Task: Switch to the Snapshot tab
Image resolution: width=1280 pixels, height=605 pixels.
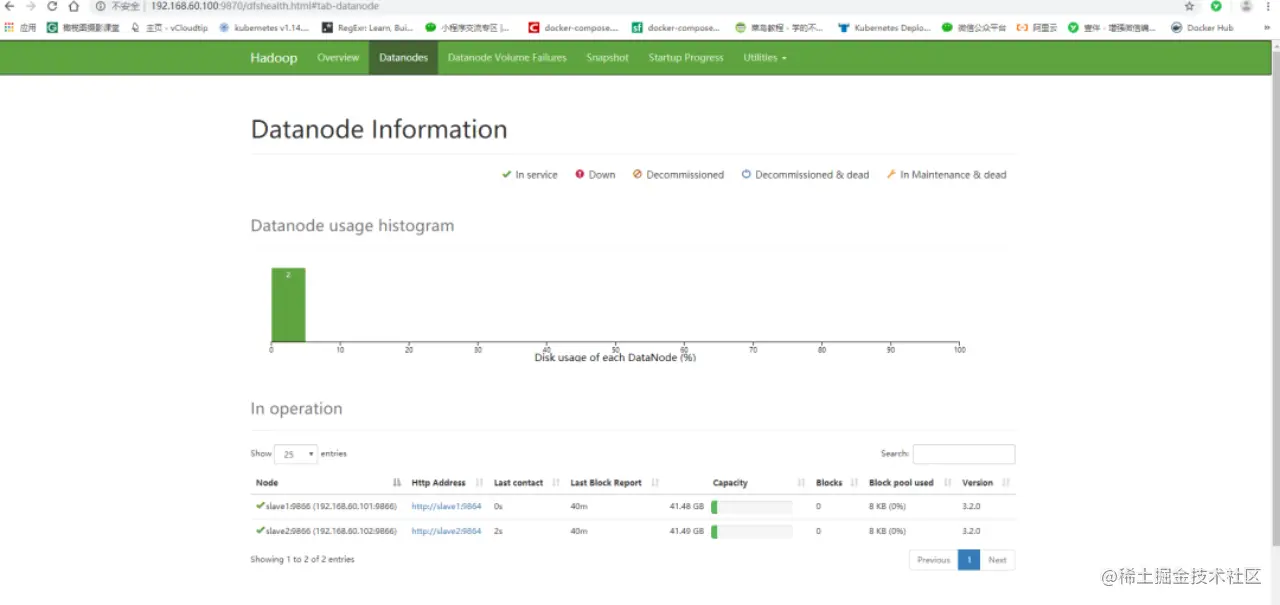Action: pyautogui.click(x=607, y=58)
